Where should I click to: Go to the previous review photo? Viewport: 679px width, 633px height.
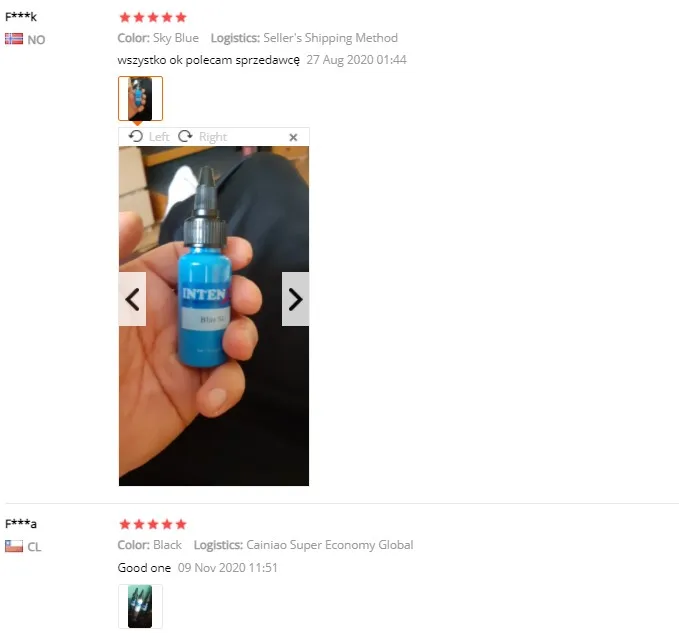coord(133,299)
